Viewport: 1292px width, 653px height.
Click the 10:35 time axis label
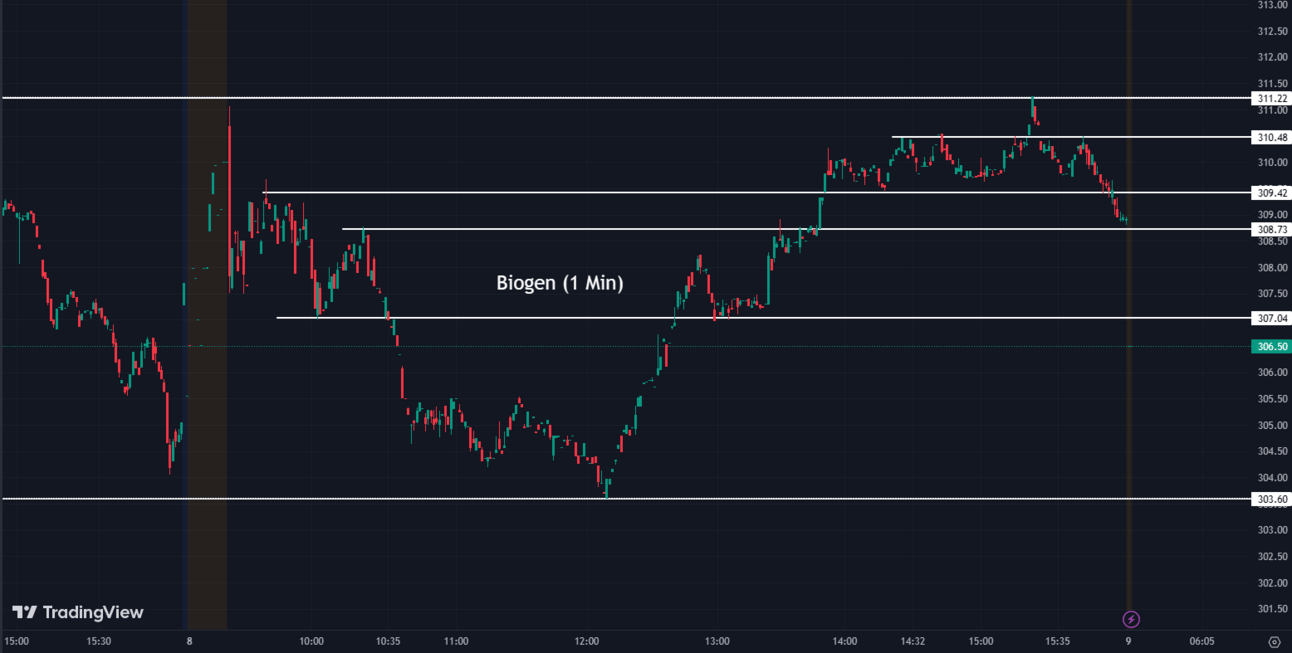pyautogui.click(x=388, y=641)
